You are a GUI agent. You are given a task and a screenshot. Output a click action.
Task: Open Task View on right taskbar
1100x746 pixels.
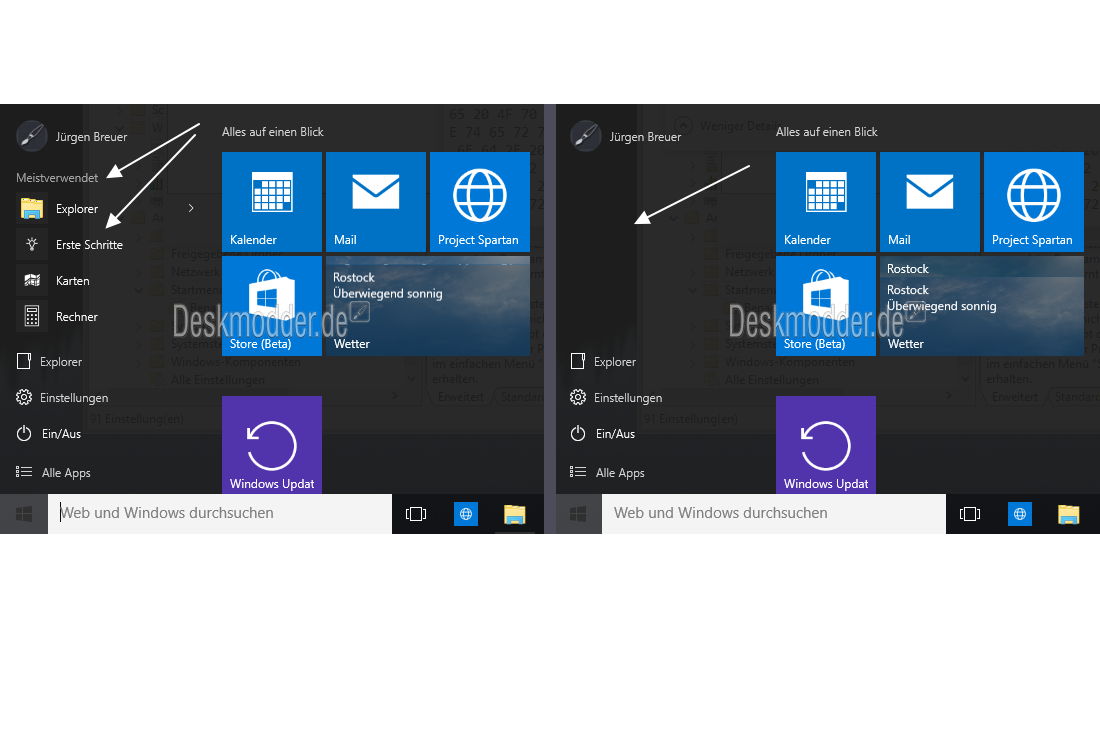(x=970, y=514)
